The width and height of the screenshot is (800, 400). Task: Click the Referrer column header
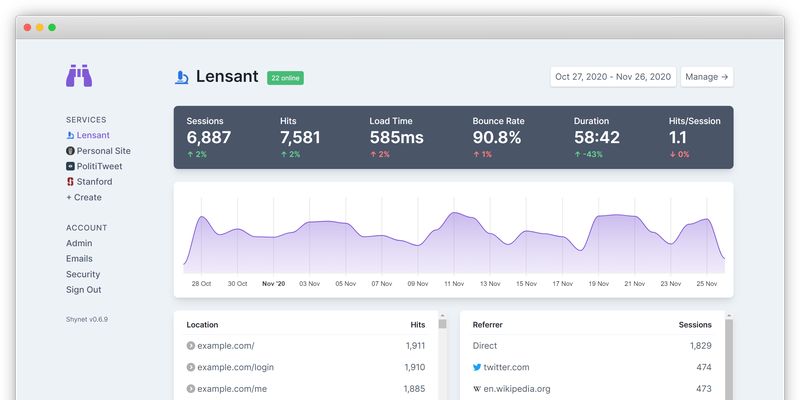487,325
